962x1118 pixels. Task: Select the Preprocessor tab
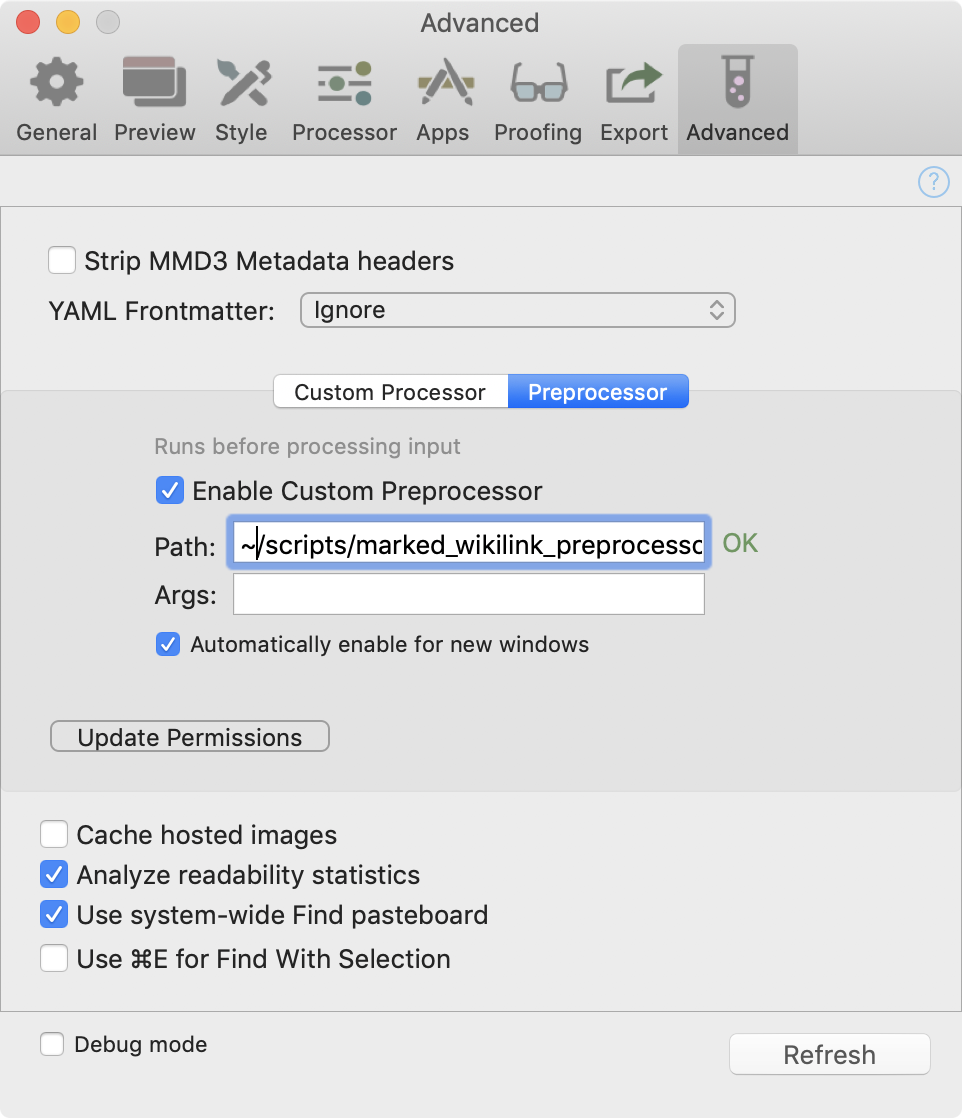tap(598, 391)
